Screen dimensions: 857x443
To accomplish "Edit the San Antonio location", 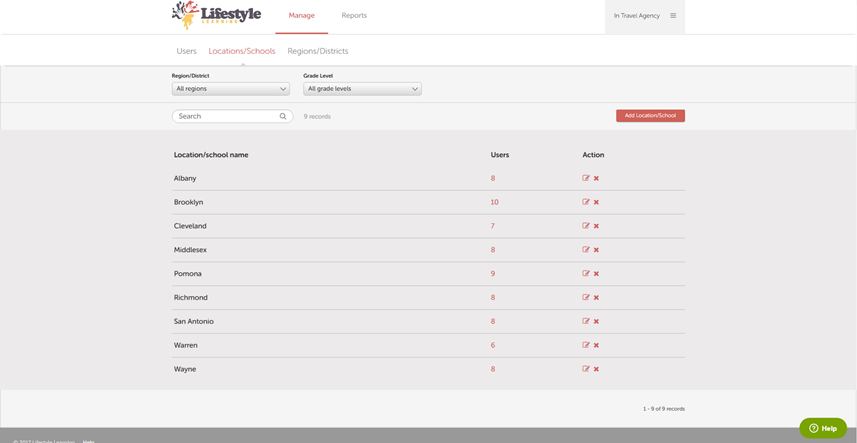I will click(586, 322).
